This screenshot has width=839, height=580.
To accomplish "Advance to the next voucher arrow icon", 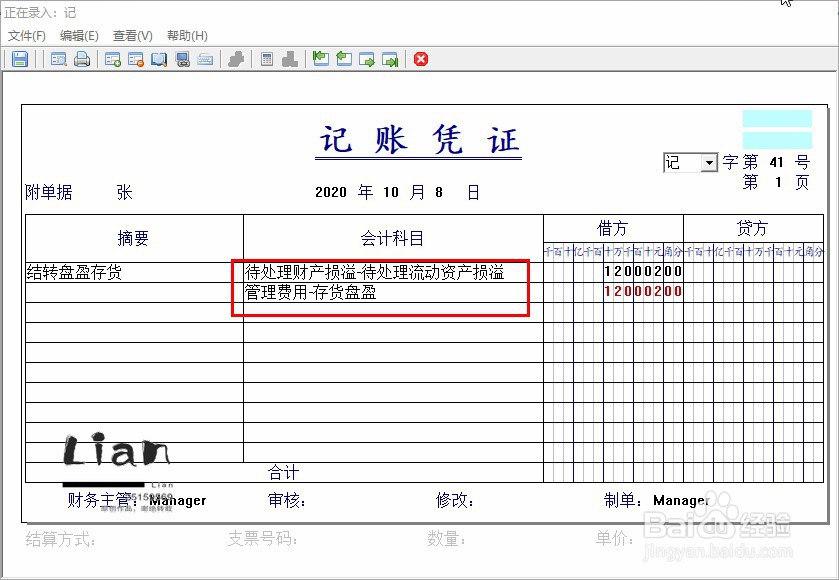I will (x=366, y=58).
